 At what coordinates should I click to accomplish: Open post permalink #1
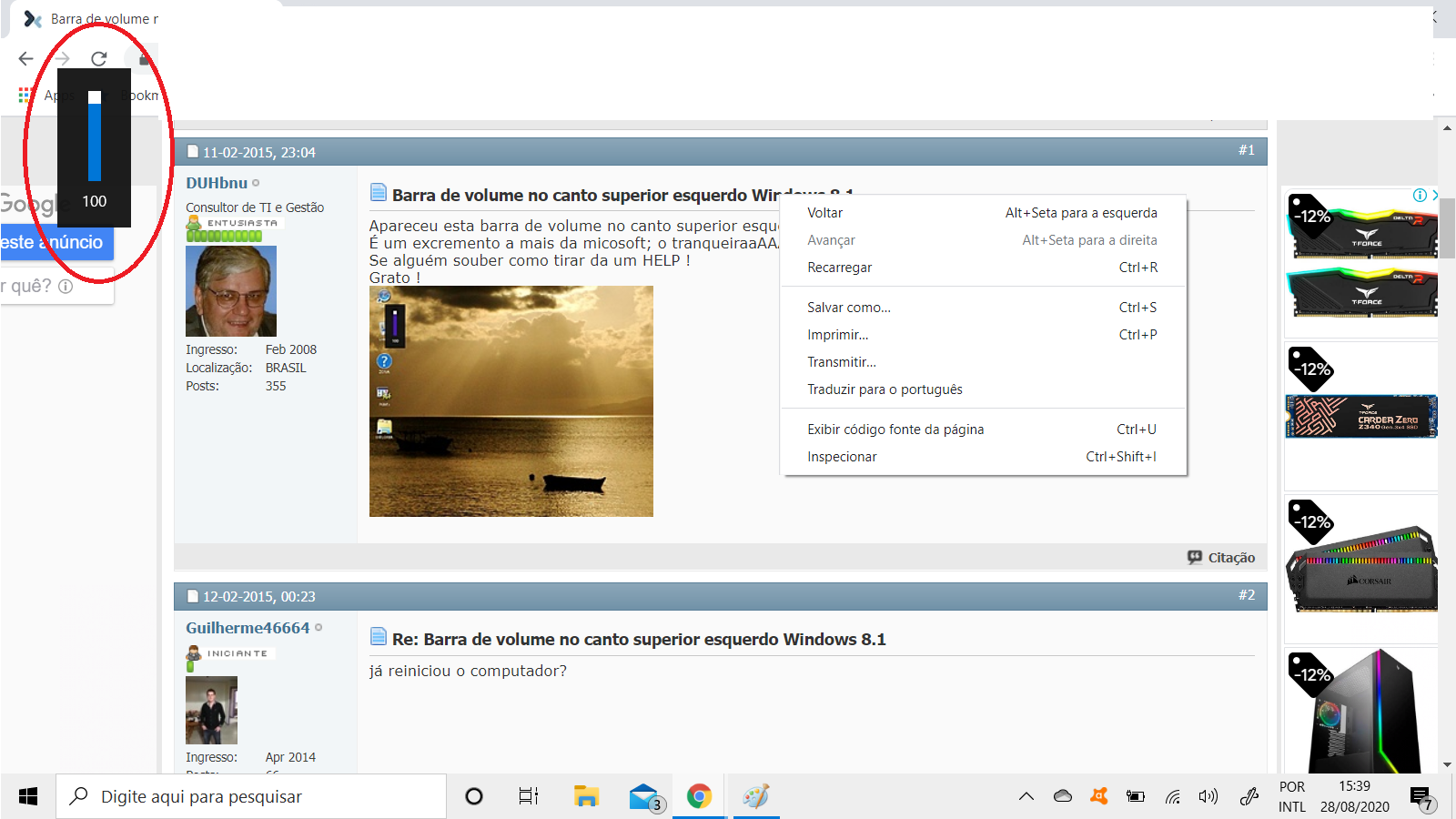tap(1247, 150)
